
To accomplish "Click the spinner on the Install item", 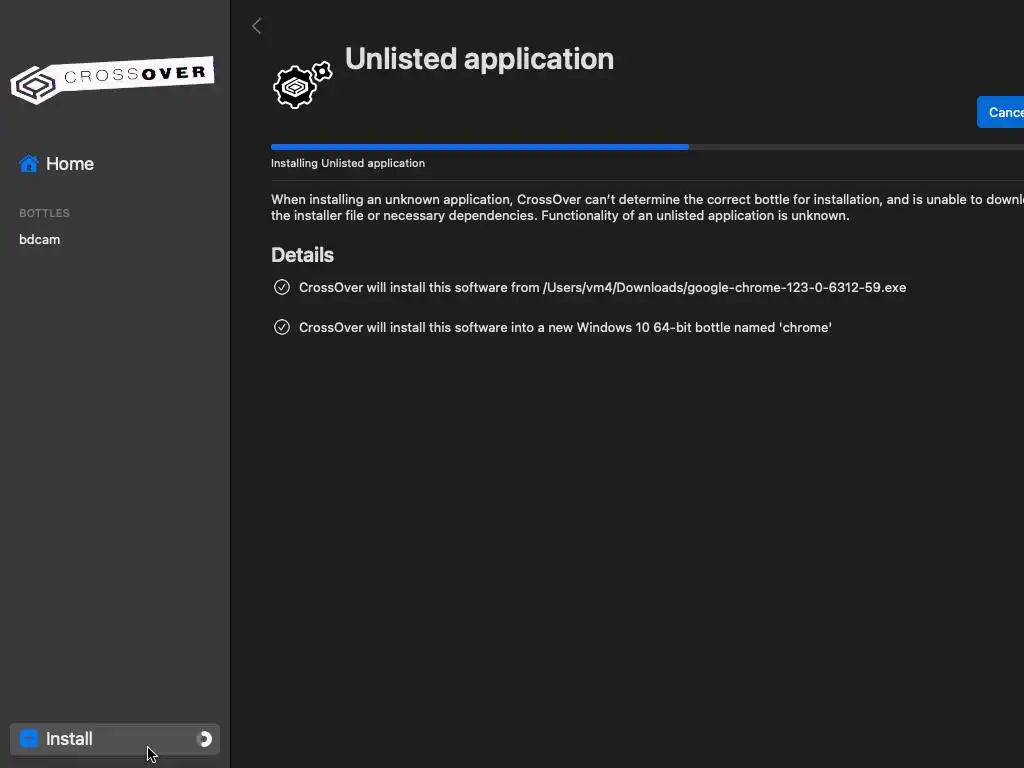I will (205, 739).
